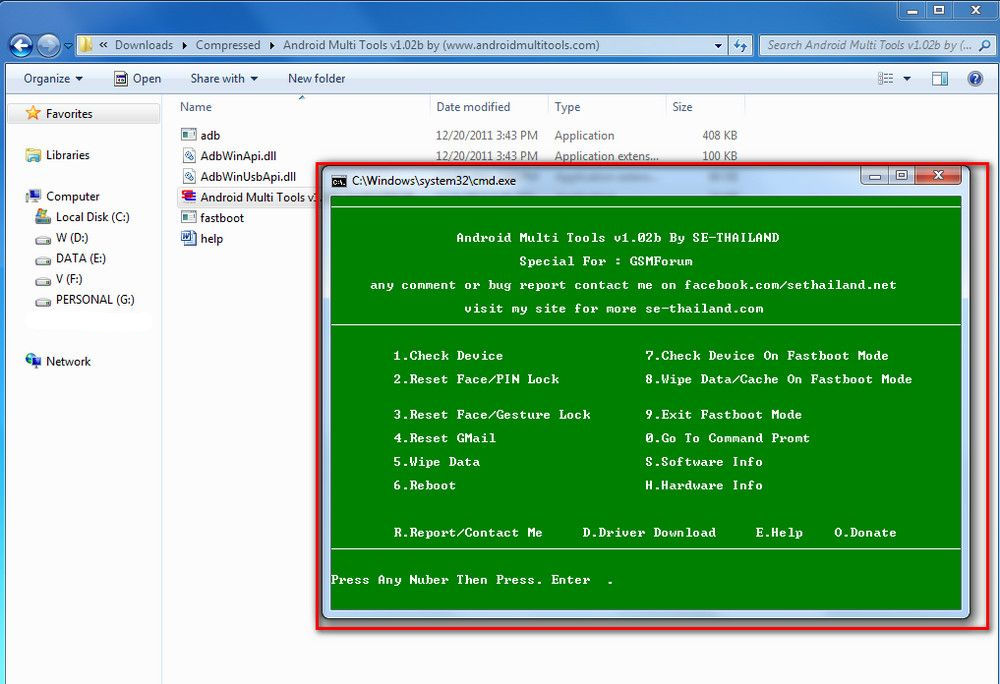
Task: Click the Forward navigation arrow in Explorer
Action: point(48,45)
